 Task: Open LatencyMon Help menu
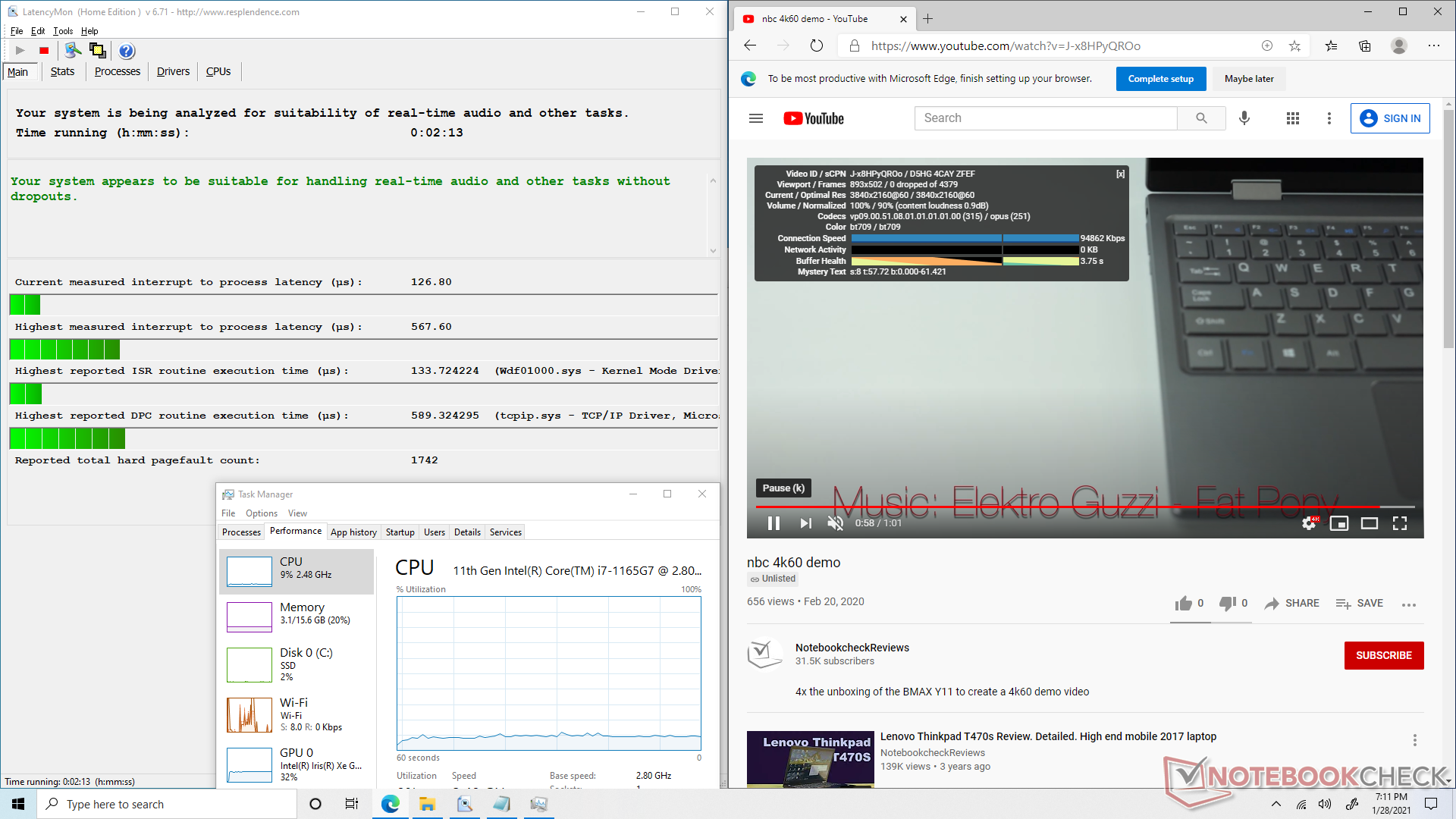point(89,31)
